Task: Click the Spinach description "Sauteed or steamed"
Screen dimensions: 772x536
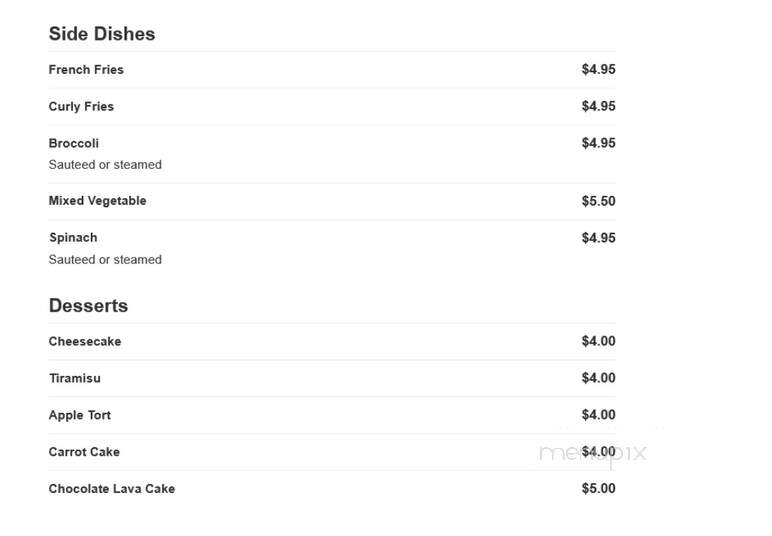Action: tap(105, 260)
